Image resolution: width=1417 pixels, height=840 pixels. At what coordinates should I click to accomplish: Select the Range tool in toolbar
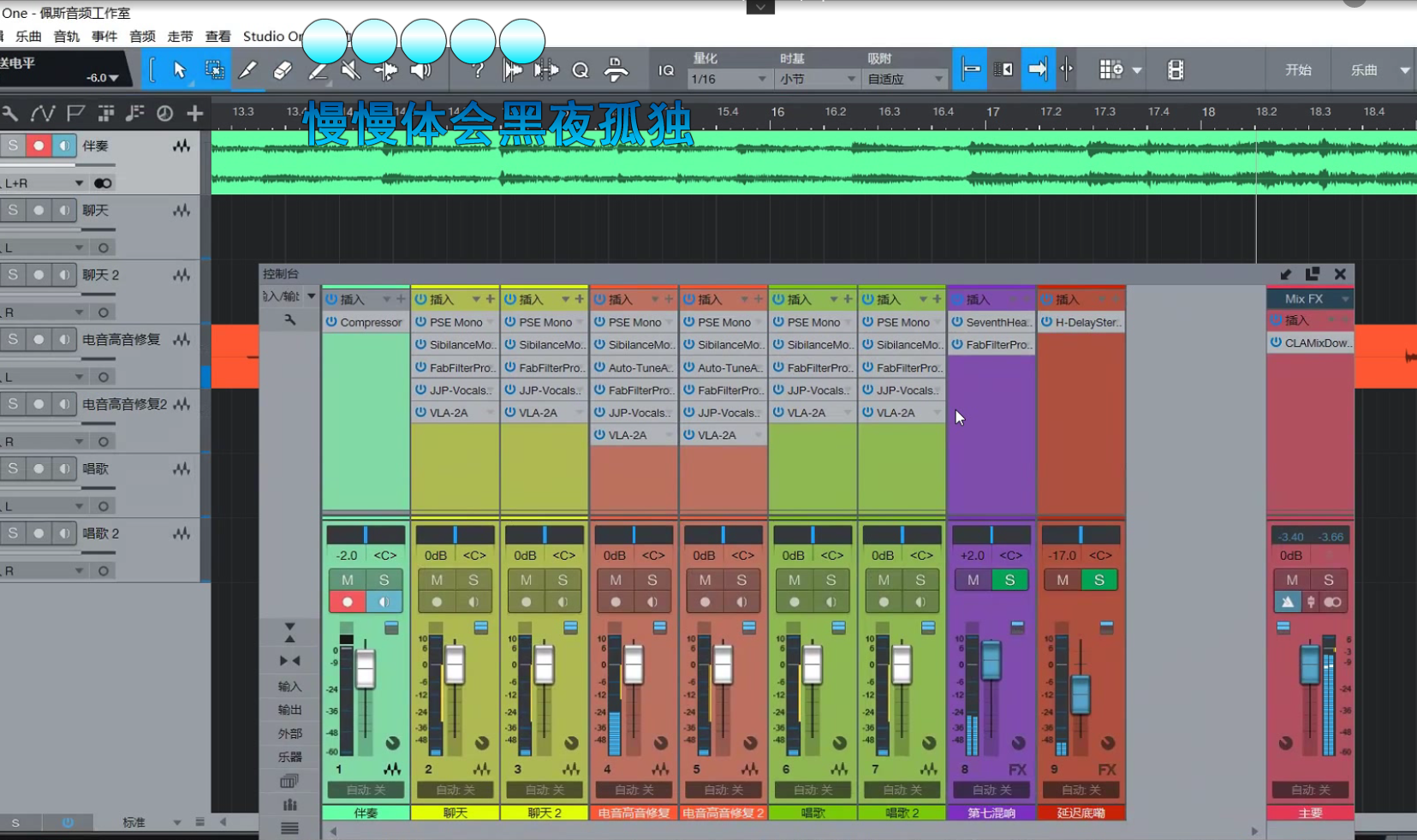tap(214, 70)
